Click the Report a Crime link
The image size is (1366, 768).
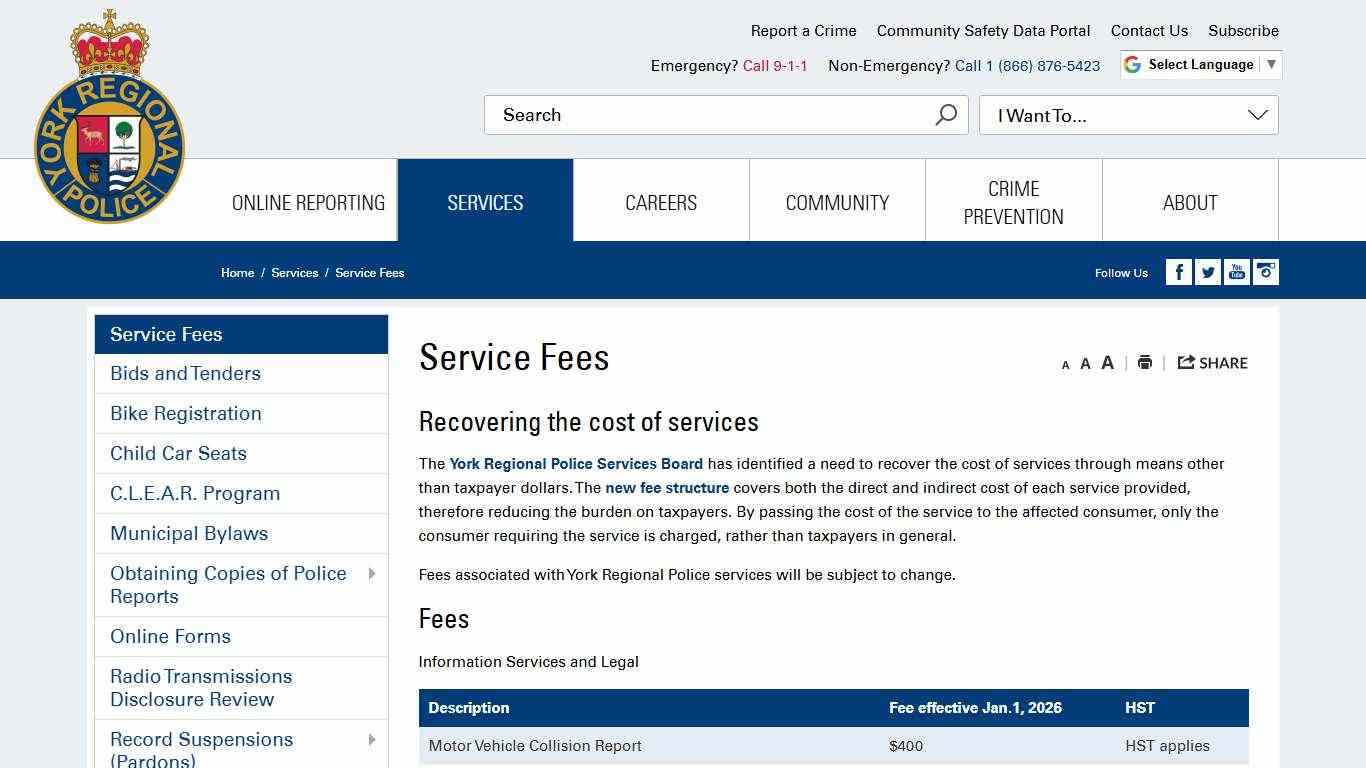coord(803,30)
